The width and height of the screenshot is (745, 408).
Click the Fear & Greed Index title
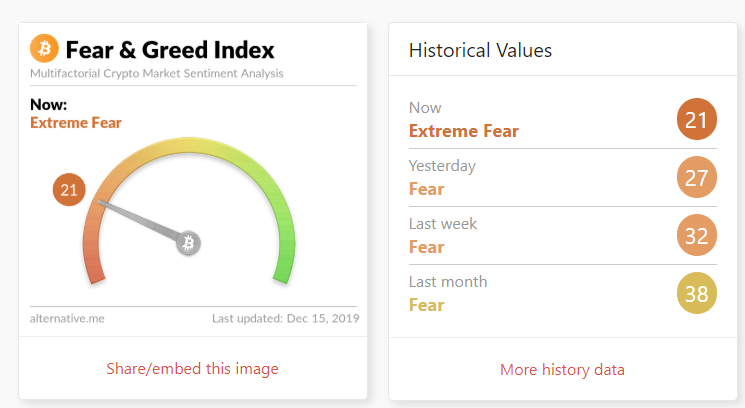[170, 49]
